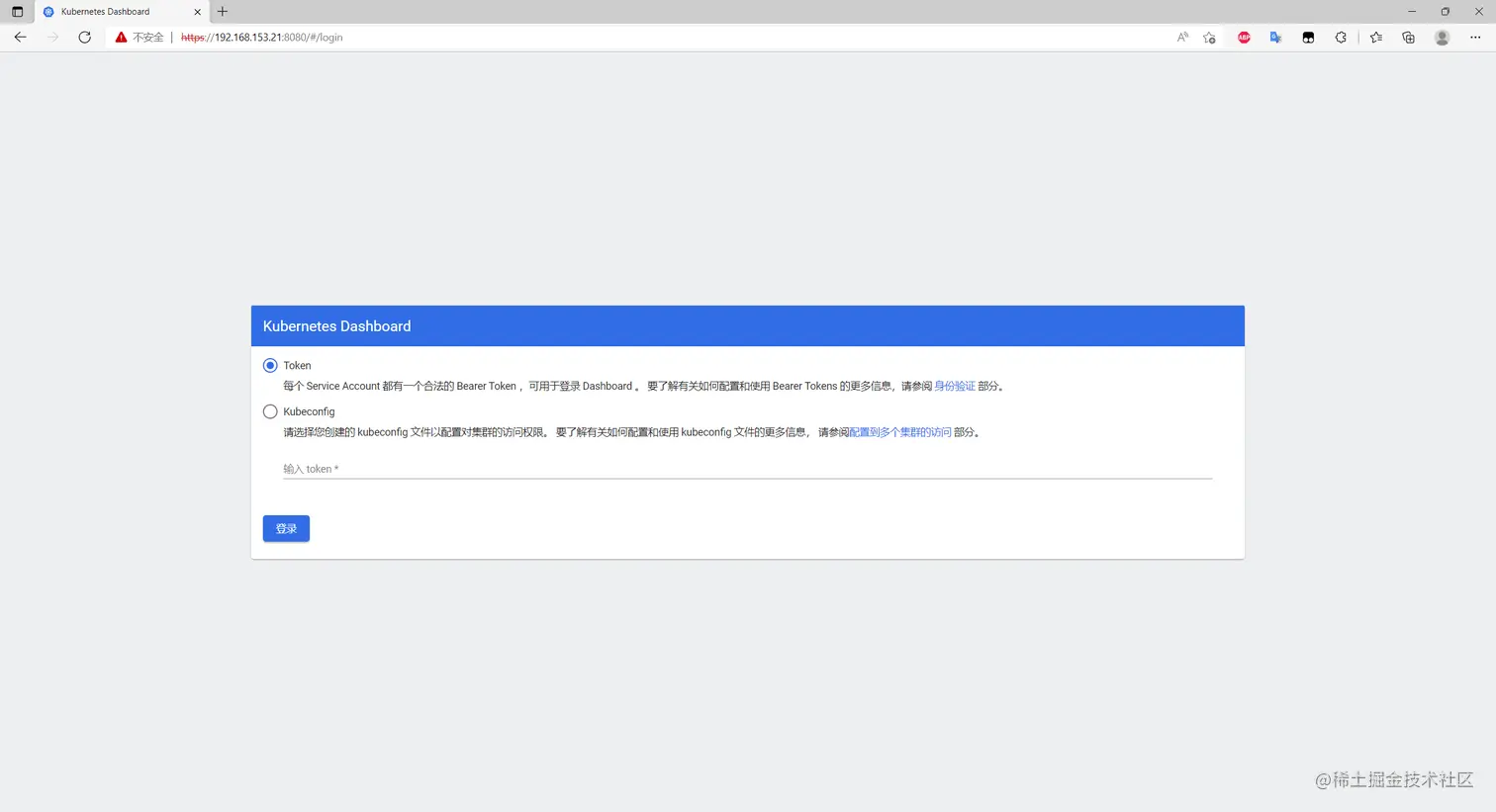The width and height of the screenshot is (1496, 812).
Task: Reload the page with the refresh icon
Action: (x=85, y=38)
